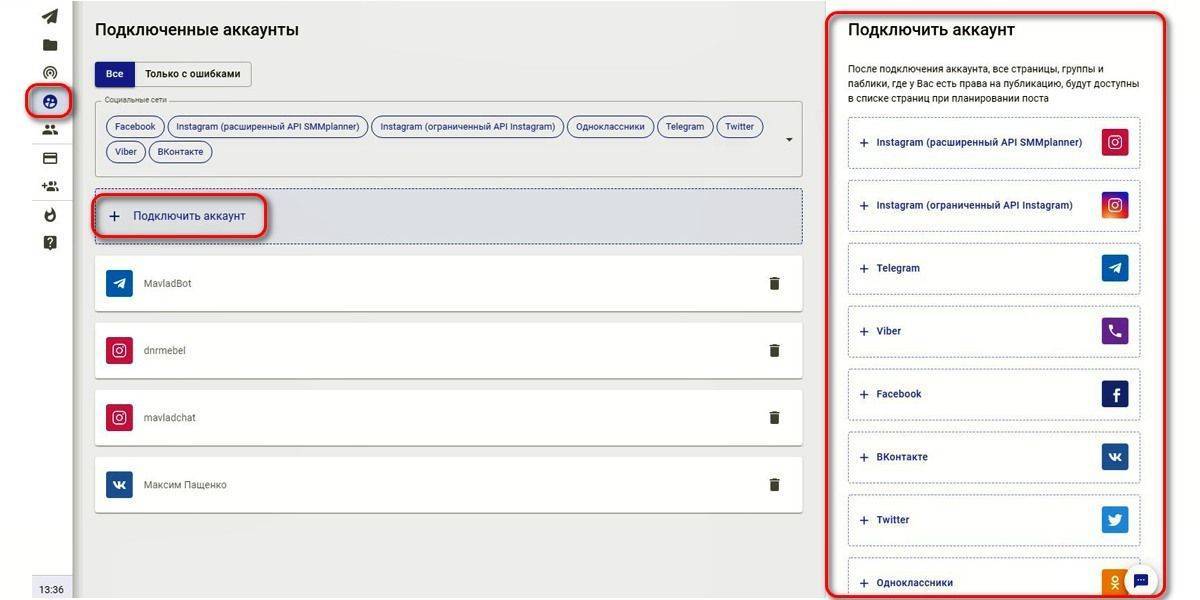
Task: Click trash icon for Максим Пащенко
Action: click(x=774, y=485)
